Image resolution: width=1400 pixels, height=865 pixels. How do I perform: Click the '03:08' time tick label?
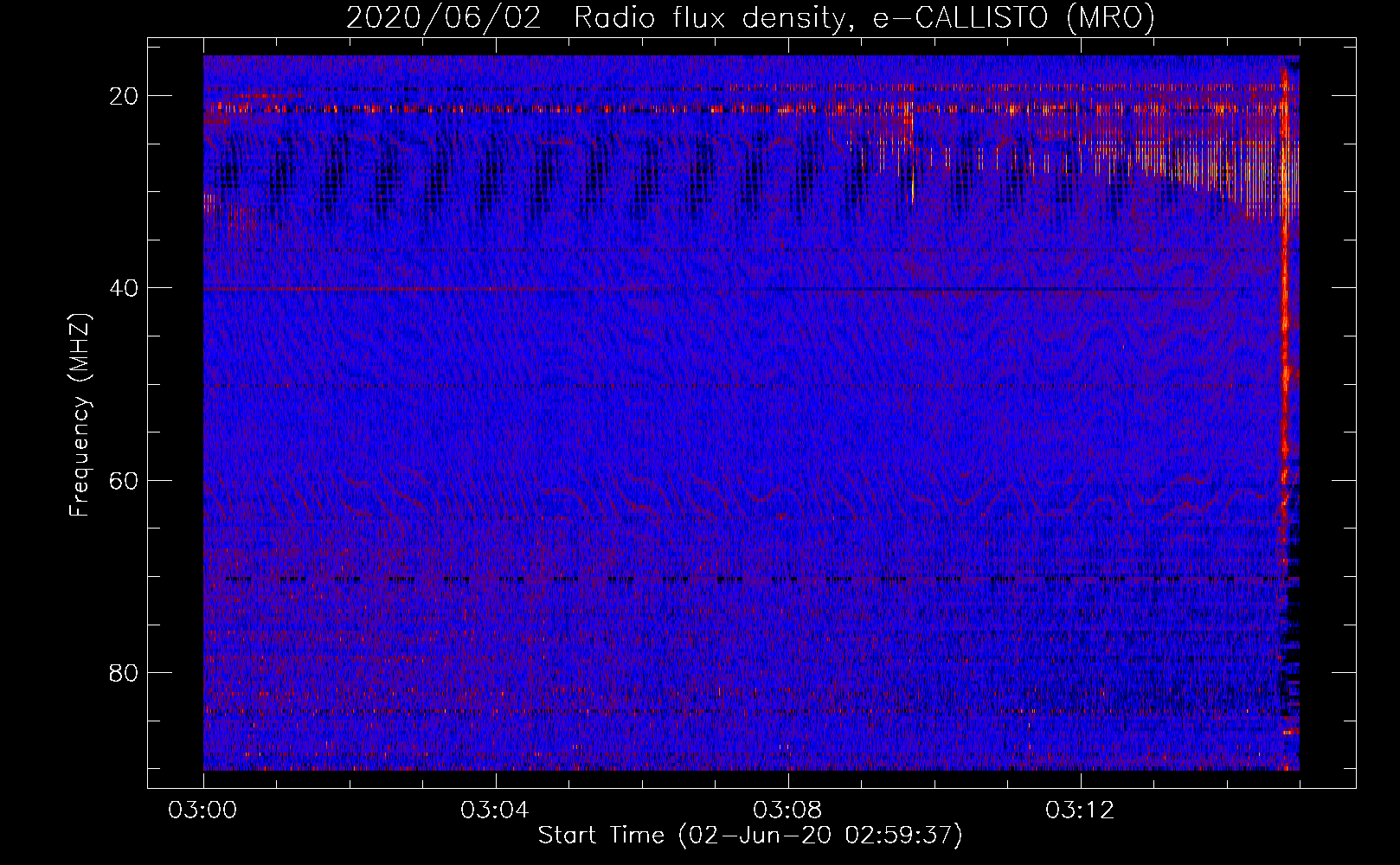coord(787,811)
